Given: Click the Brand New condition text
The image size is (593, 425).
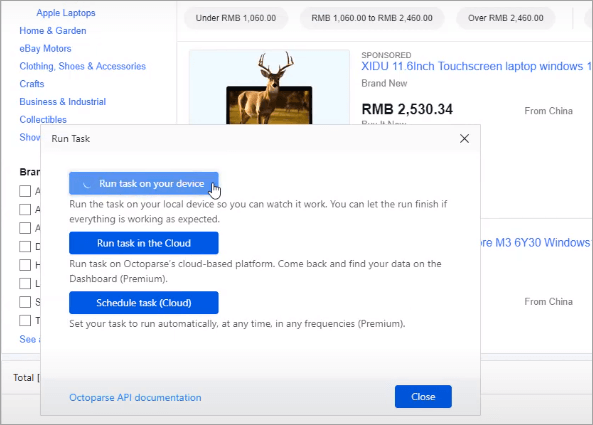Looking at the screenshot, I should [x=384, y=83].
